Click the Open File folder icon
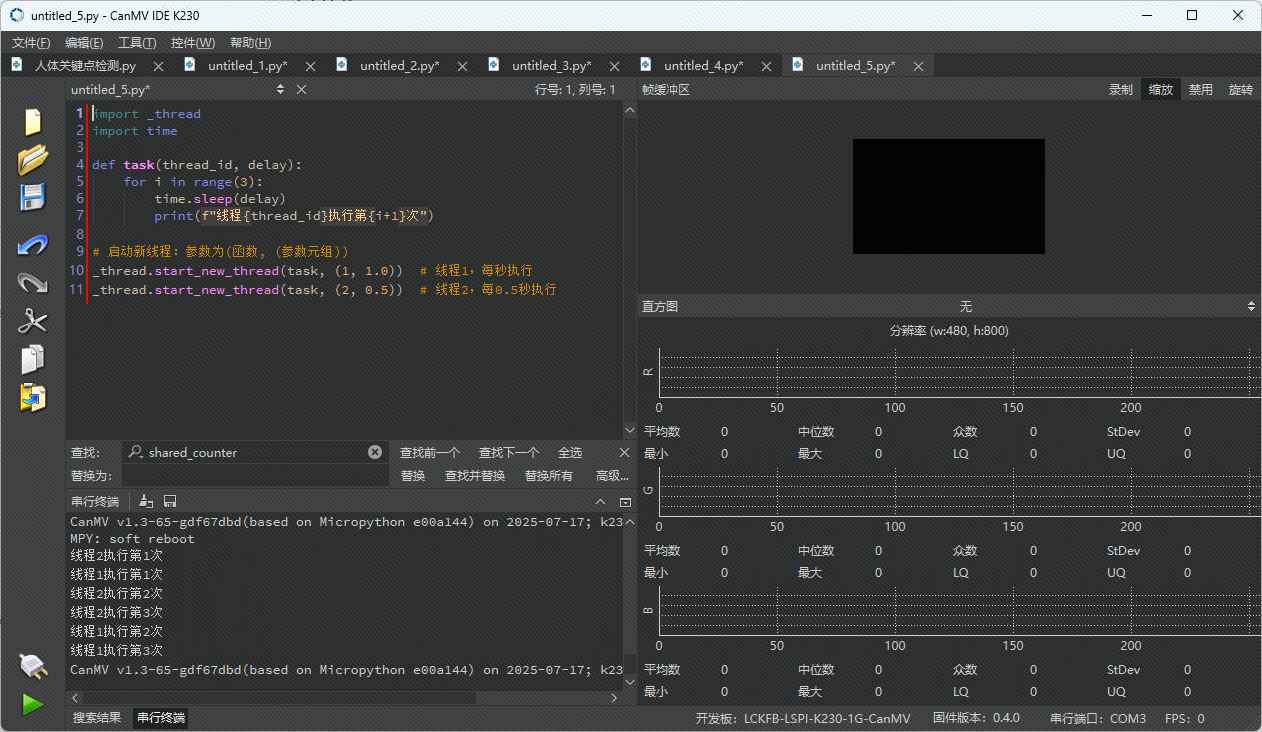Image resolution: width=1262 pixels, height=732 pixels. pos(33,159)
